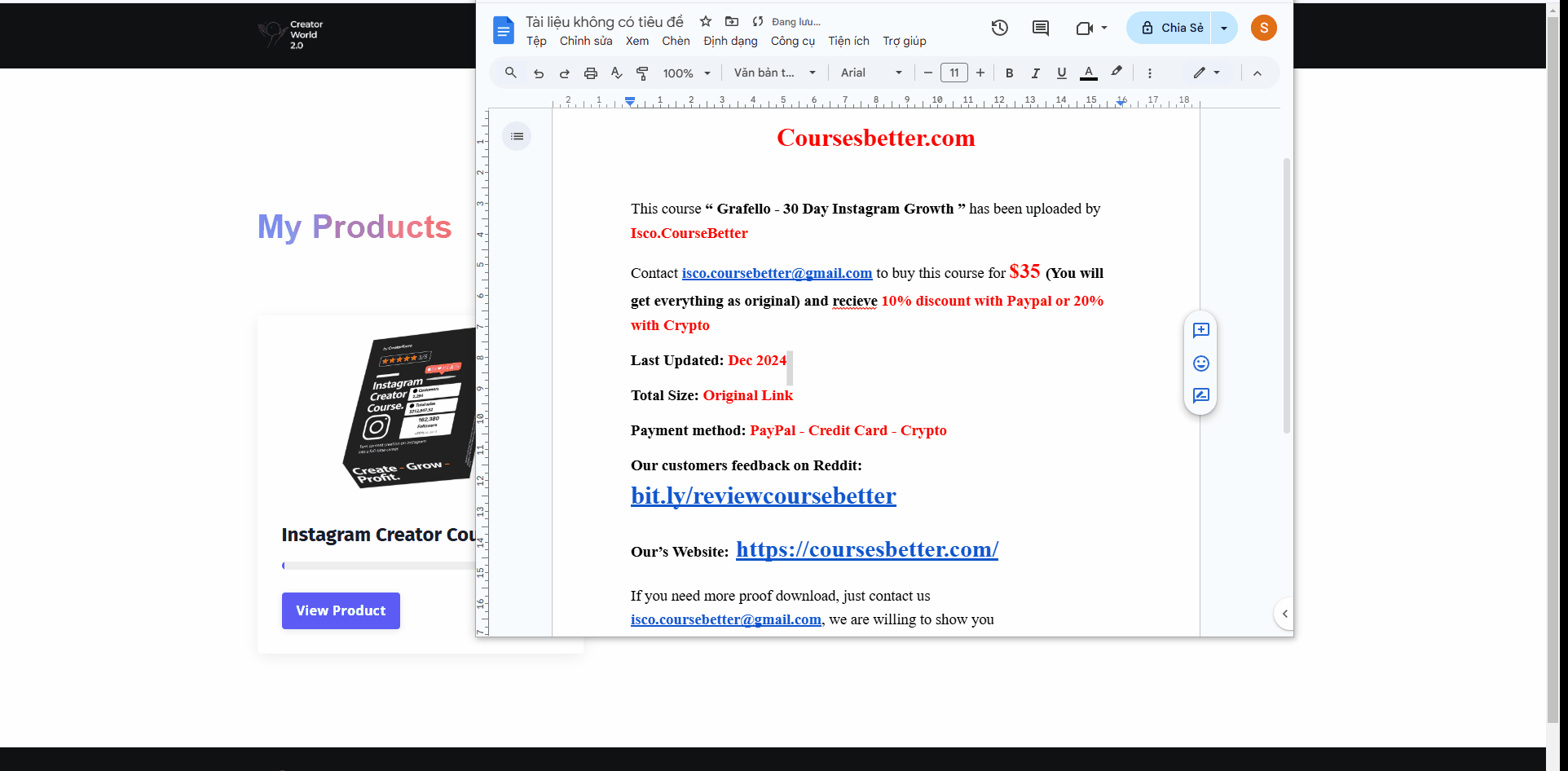The image size is (1568, 771).
Task: Print the document
Action: coord(591,73)
